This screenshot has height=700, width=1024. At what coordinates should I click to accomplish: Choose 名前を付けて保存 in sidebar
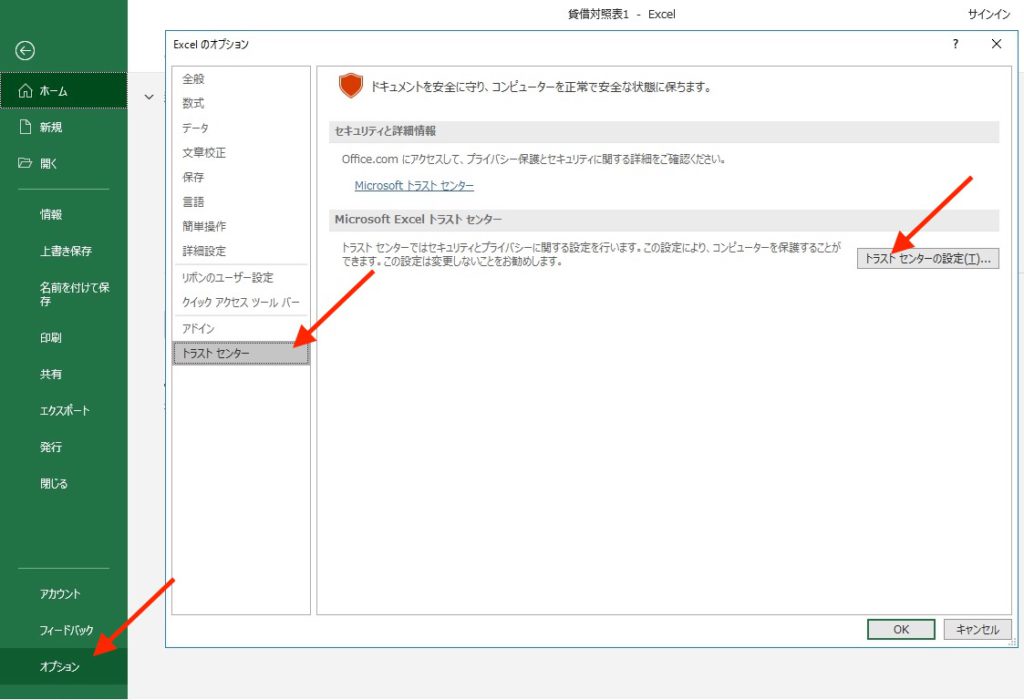pyautogui.click(x=63, y=294)
